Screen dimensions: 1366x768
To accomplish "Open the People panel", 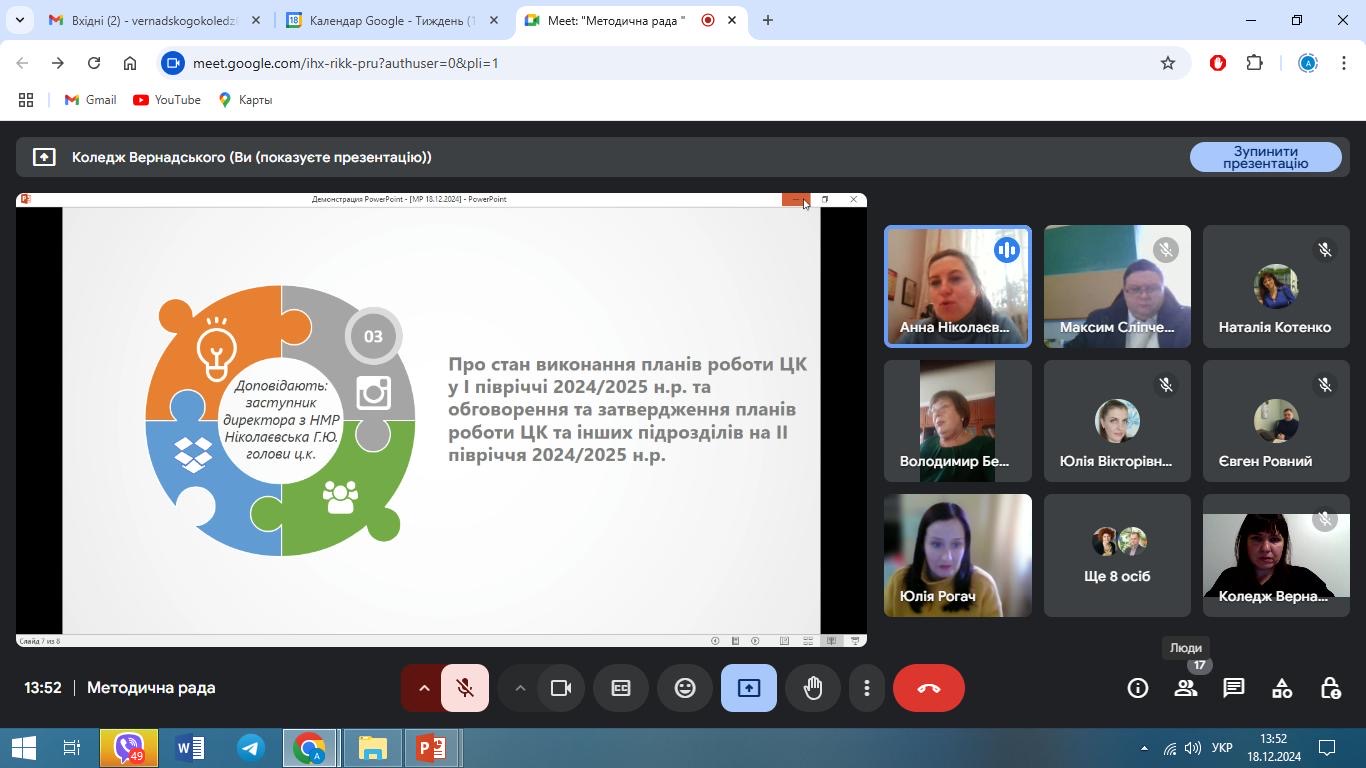I will (x=1186, y=688).
